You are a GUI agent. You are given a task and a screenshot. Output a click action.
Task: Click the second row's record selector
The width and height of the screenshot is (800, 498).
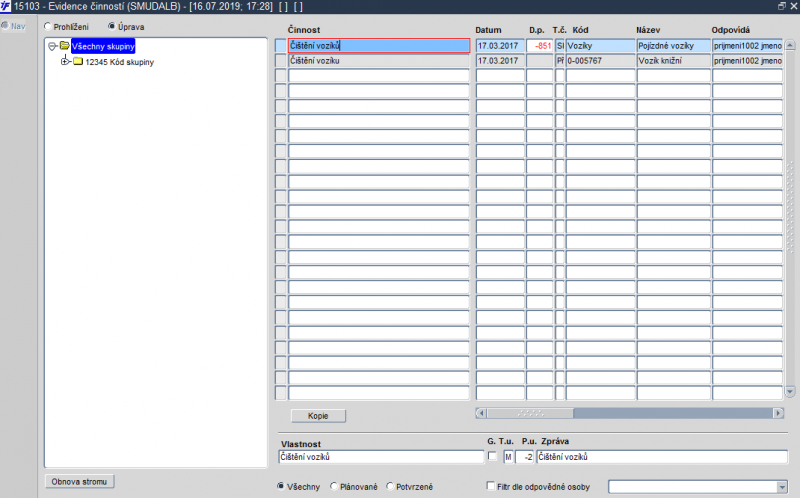281,61
